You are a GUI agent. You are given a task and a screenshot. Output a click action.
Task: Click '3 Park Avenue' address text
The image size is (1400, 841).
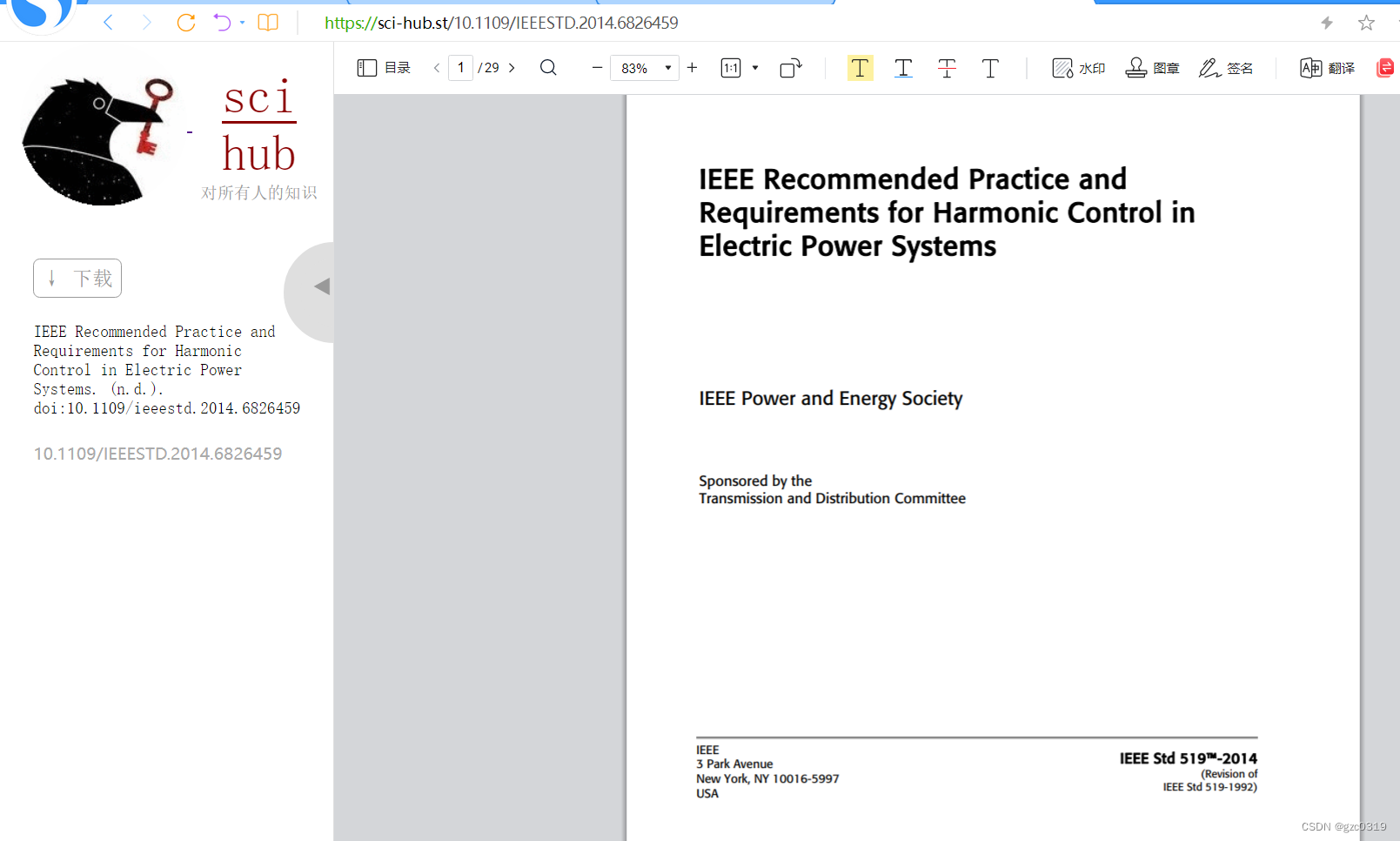pos(734,764)
